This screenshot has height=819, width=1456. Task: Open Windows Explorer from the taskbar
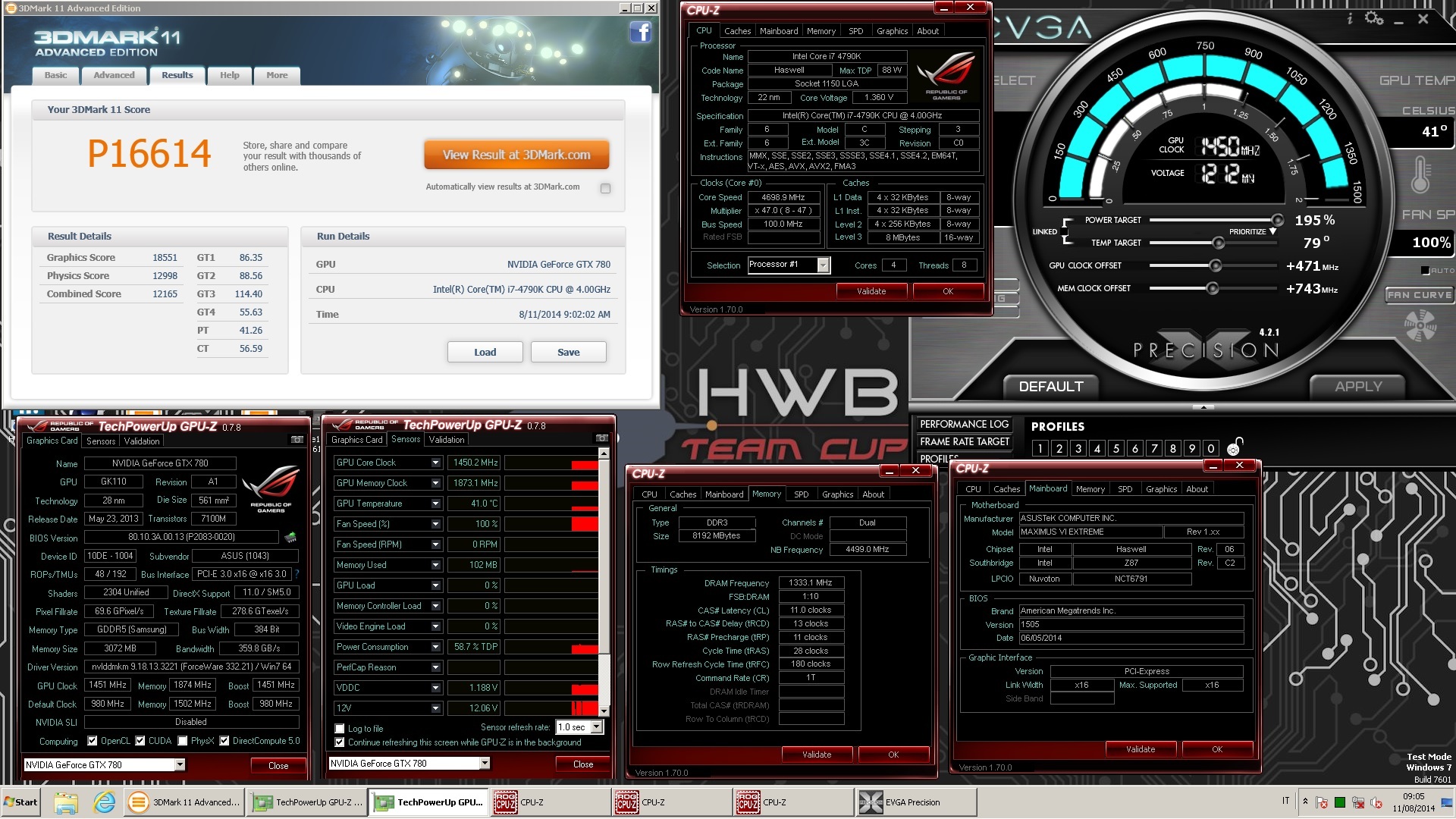[x=66, y=802]
